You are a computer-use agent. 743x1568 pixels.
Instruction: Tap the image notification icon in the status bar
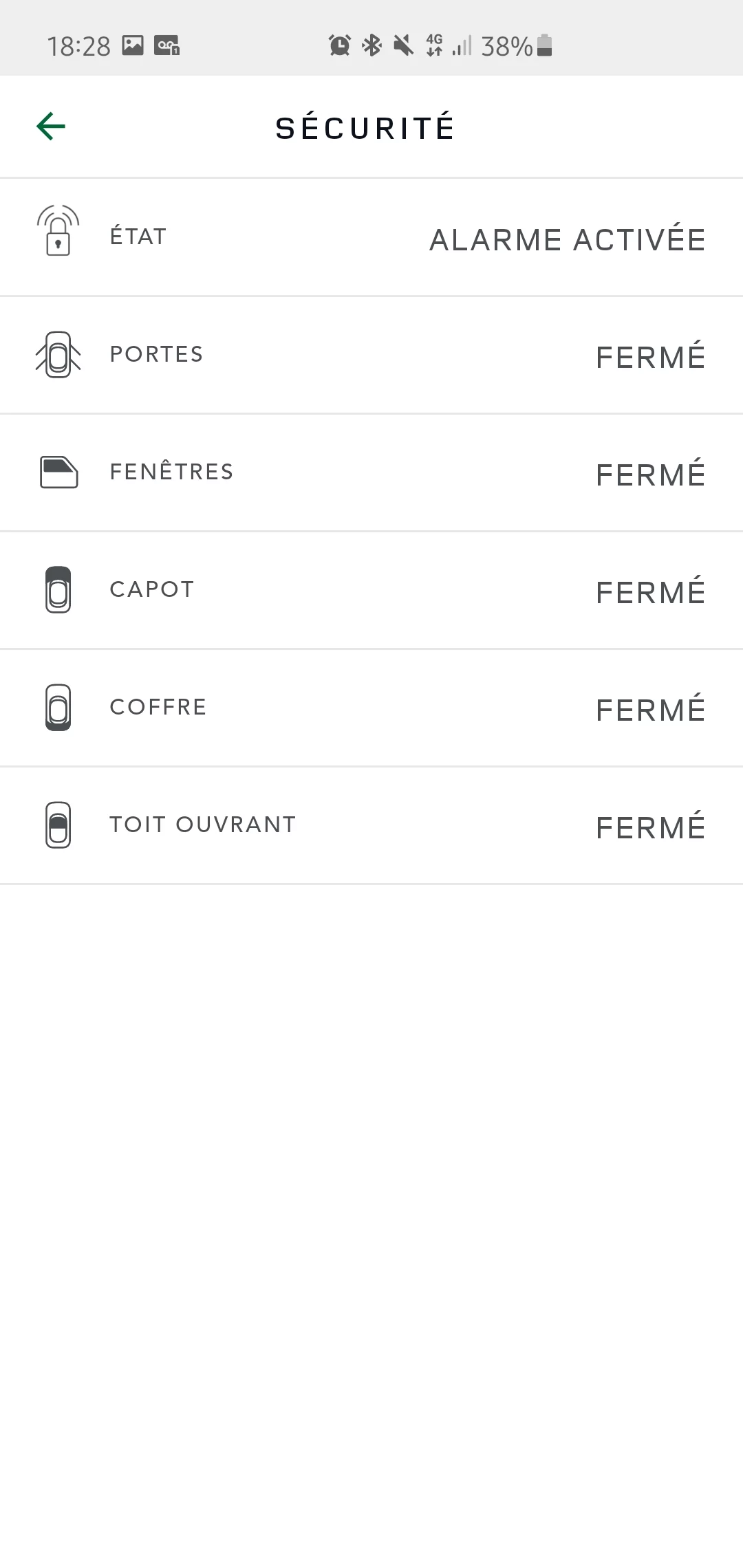pyautogui.click(x=133, y=45)
